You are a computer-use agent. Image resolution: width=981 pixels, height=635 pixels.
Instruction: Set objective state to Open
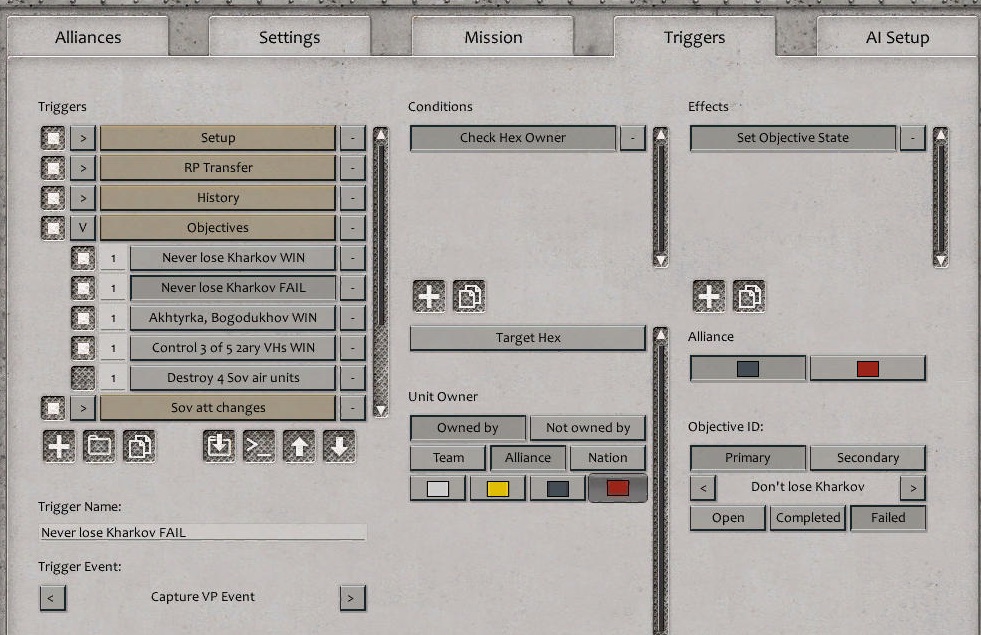tap(728, 518)
